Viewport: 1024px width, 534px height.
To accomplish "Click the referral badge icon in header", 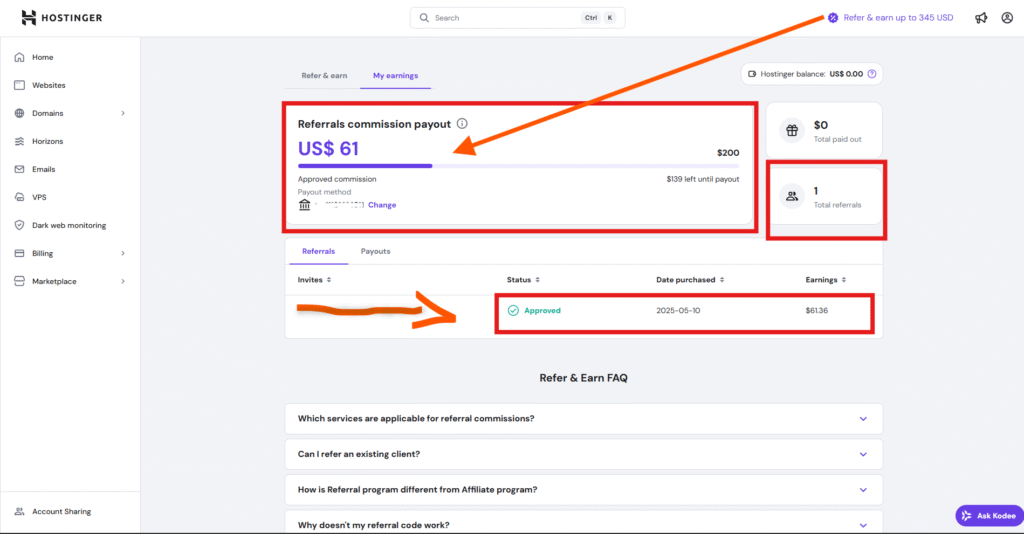I will pos(833,18).
